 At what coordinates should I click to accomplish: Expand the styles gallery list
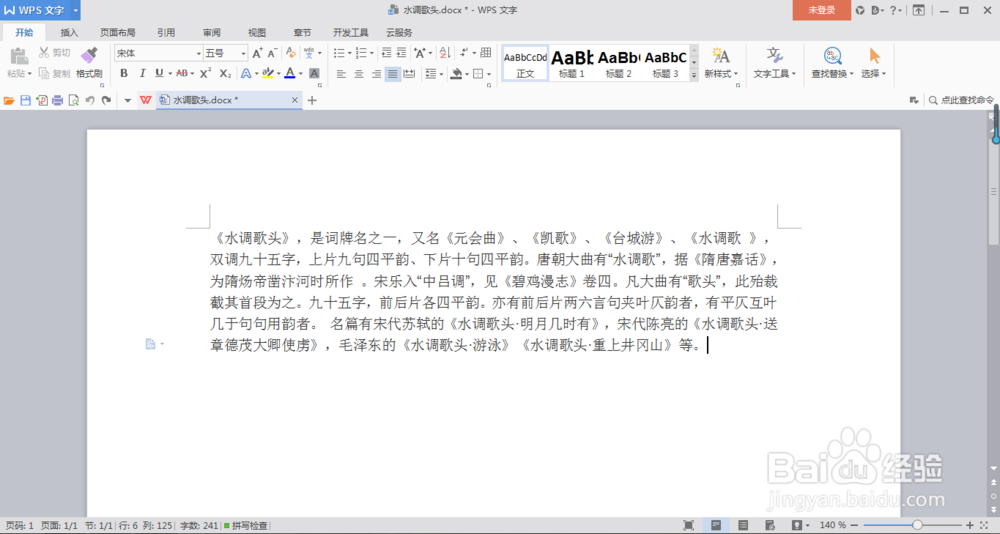pos(694,75)
